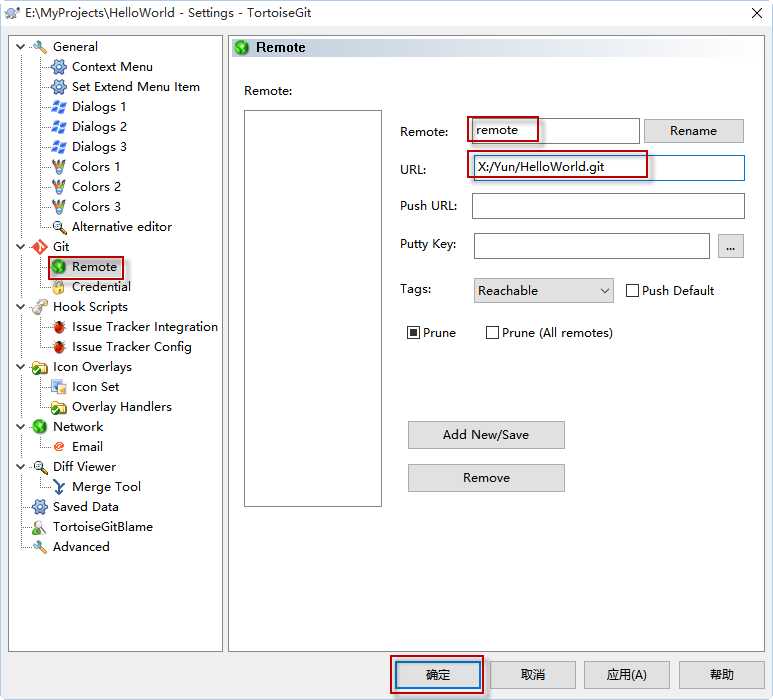This screenshot has width=773, height=700.
Task: Click the 取消 cancel button
Action: [x=533, y=674]
